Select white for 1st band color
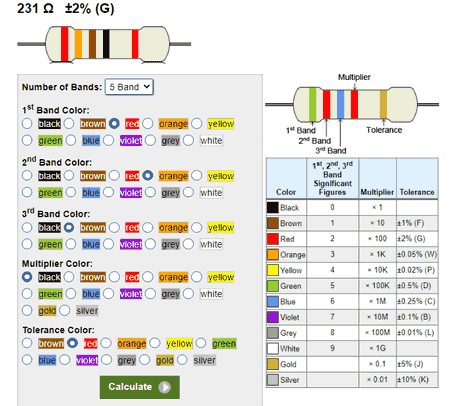450x406 pixels. (x=188, y=140)
